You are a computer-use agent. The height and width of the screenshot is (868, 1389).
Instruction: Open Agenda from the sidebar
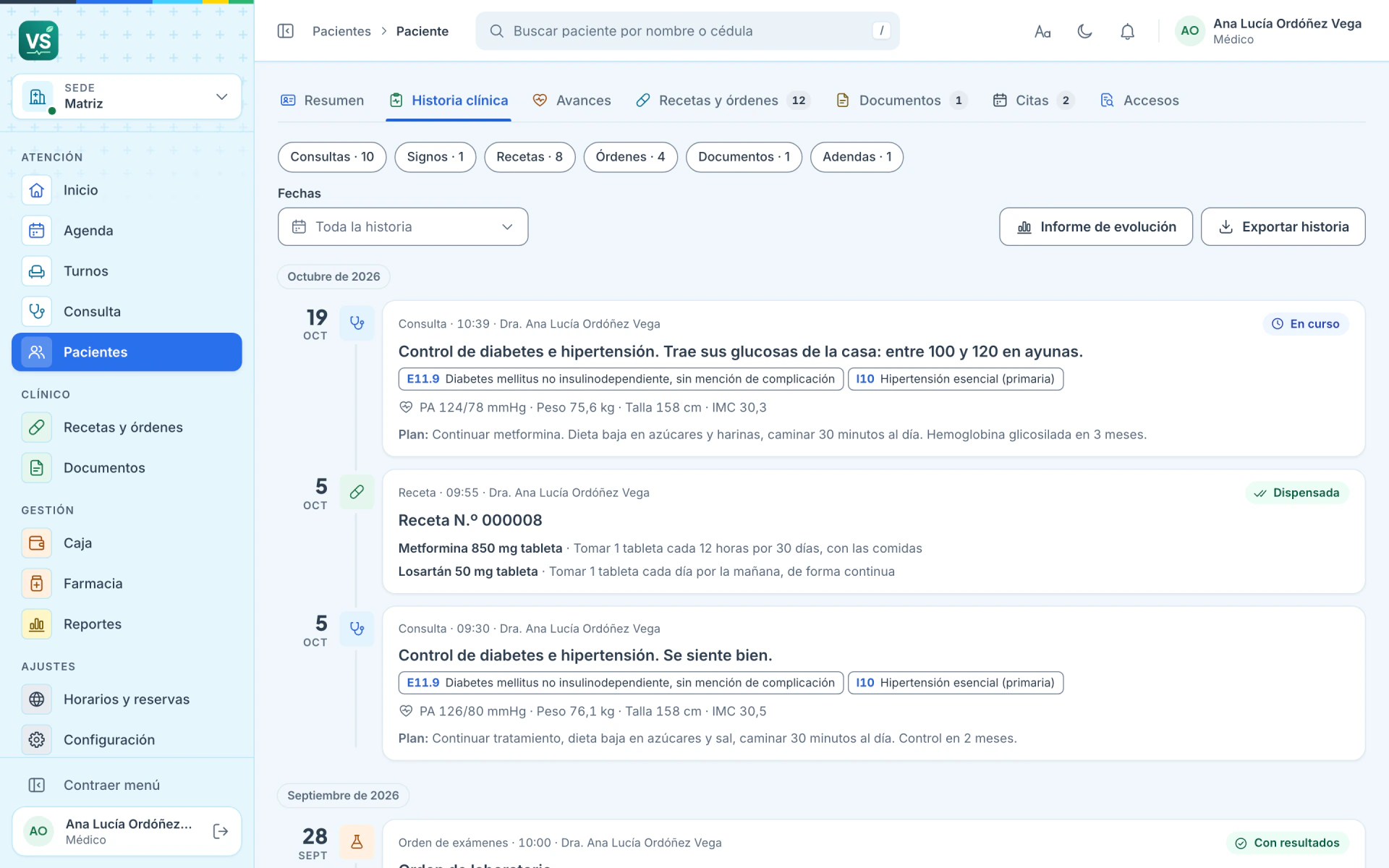click(127, 231)
